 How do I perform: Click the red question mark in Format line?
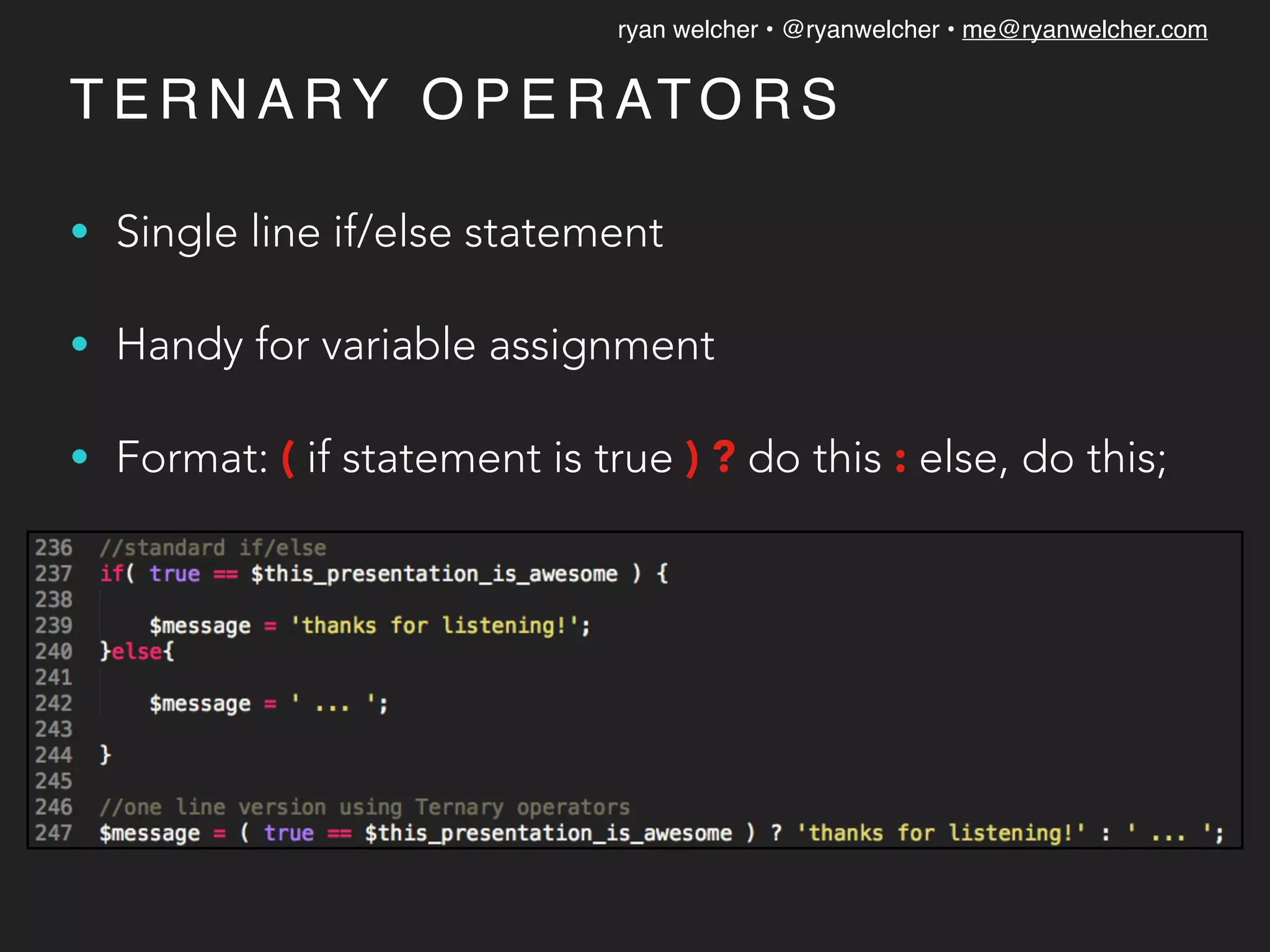[x=724, y=457]
